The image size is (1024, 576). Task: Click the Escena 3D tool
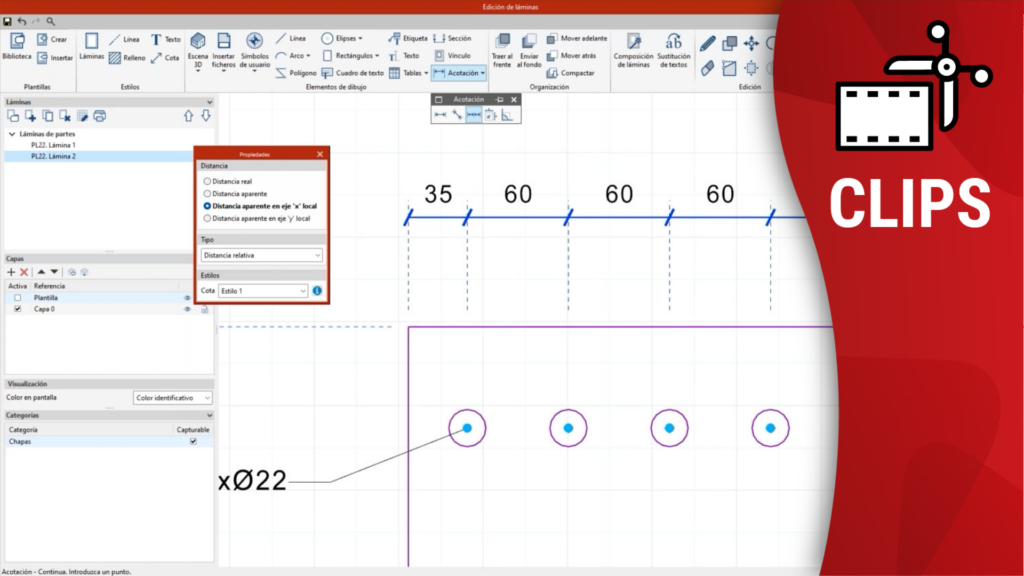(198, 48)
